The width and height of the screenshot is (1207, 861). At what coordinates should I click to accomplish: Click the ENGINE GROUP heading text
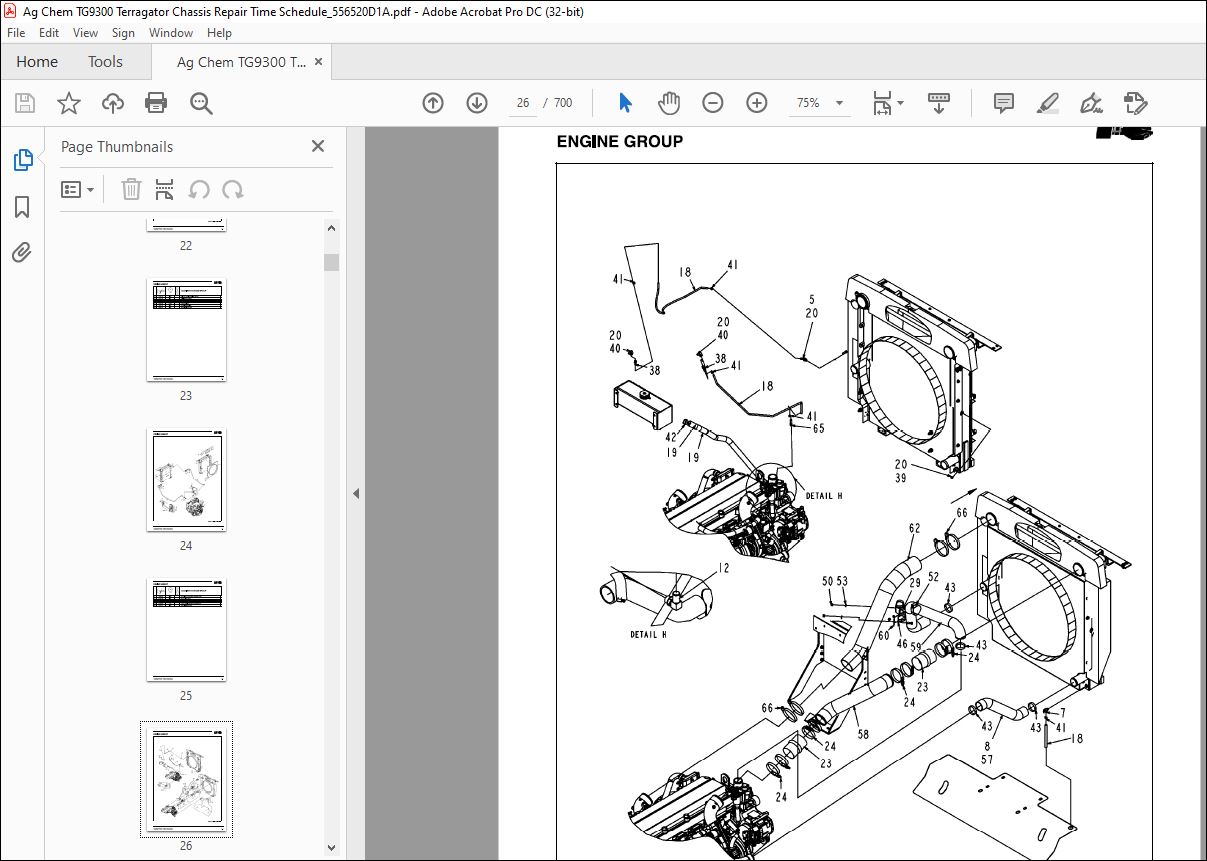click(x=620, y=142)
